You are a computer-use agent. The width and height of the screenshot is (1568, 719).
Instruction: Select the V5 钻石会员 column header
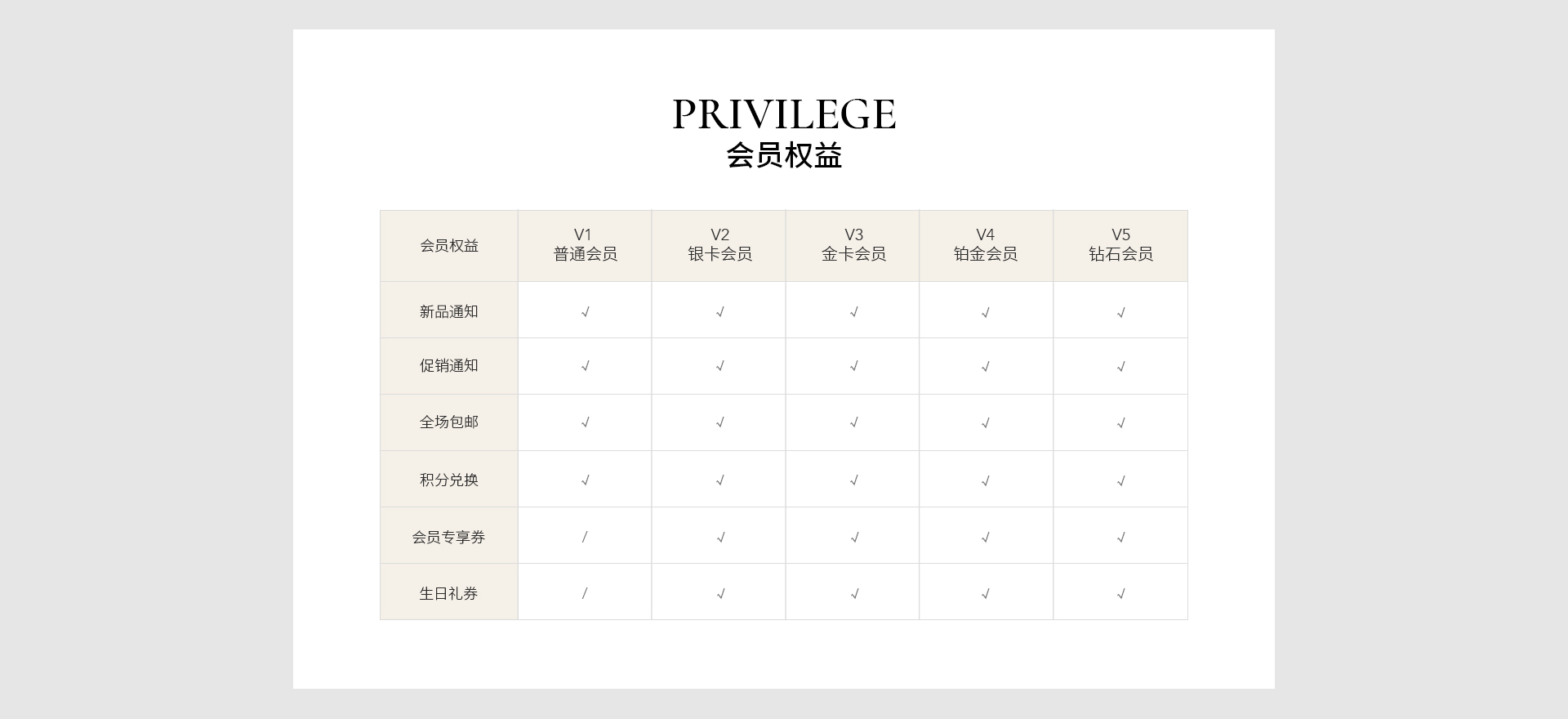pyautogui.click(x=1120, y=245)
